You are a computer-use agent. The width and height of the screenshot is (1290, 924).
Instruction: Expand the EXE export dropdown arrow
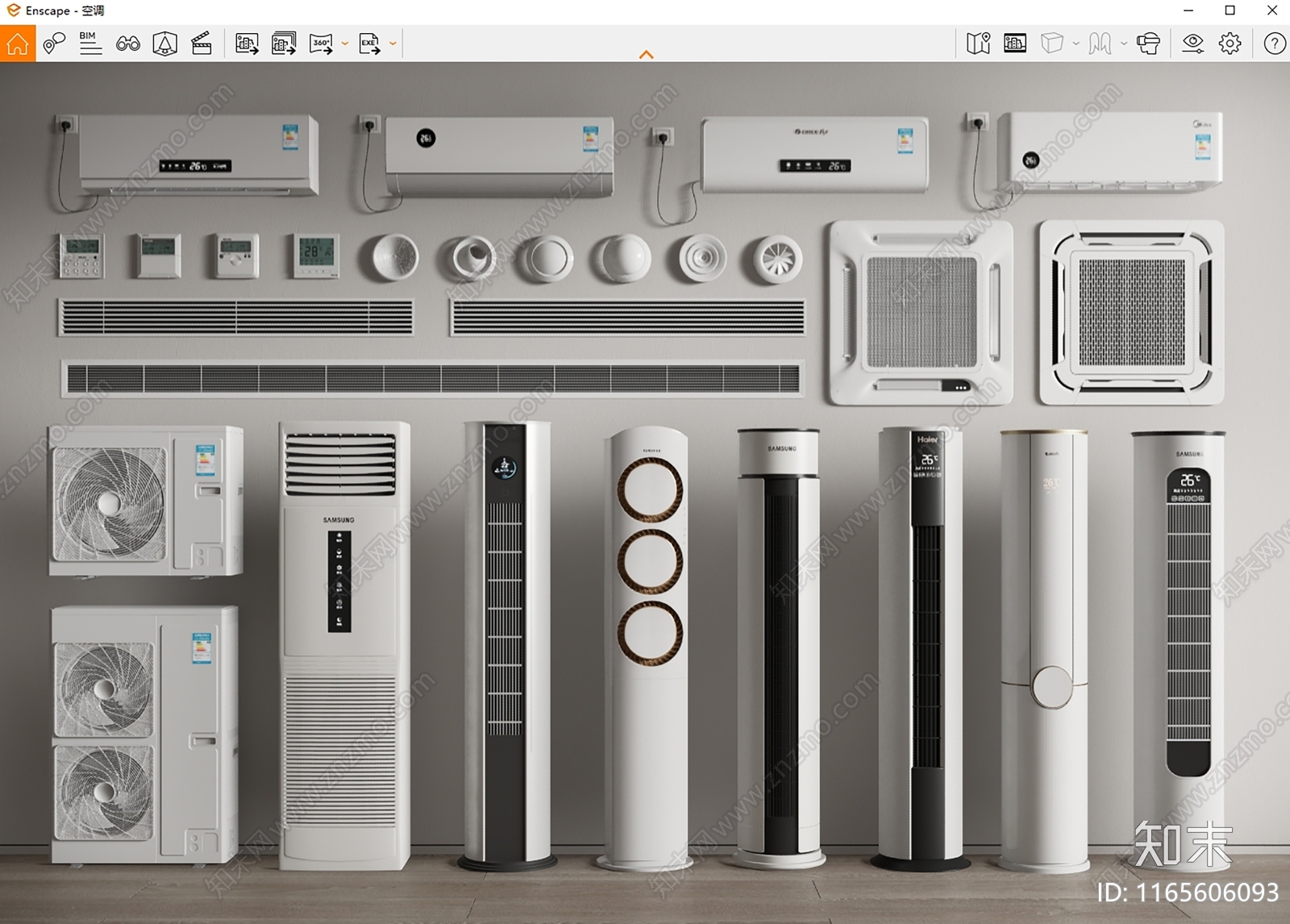(393, 44)
